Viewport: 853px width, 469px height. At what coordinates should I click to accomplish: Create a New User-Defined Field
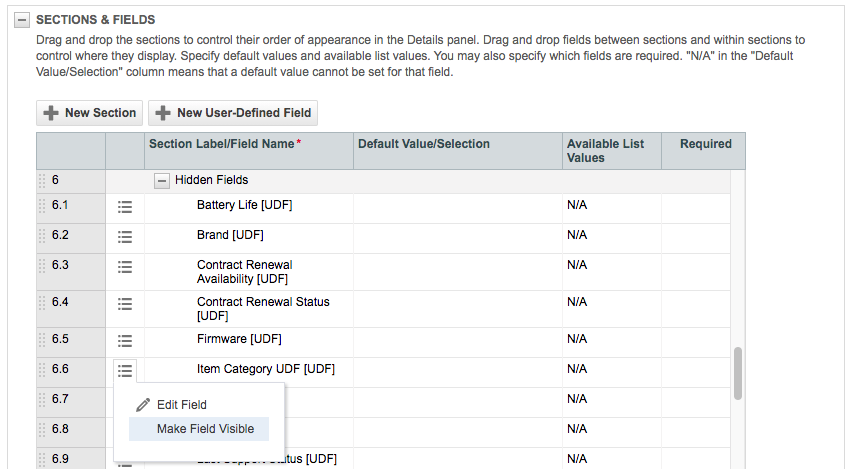pyautogui.click(x=233, y=113)
